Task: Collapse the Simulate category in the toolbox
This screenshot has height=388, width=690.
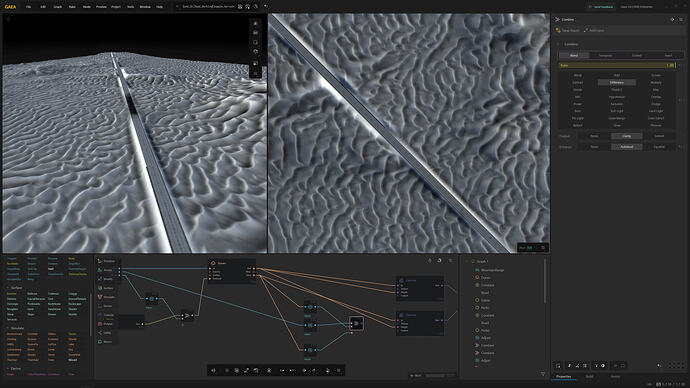Action: pyautogui.click(x=7, y=328)
